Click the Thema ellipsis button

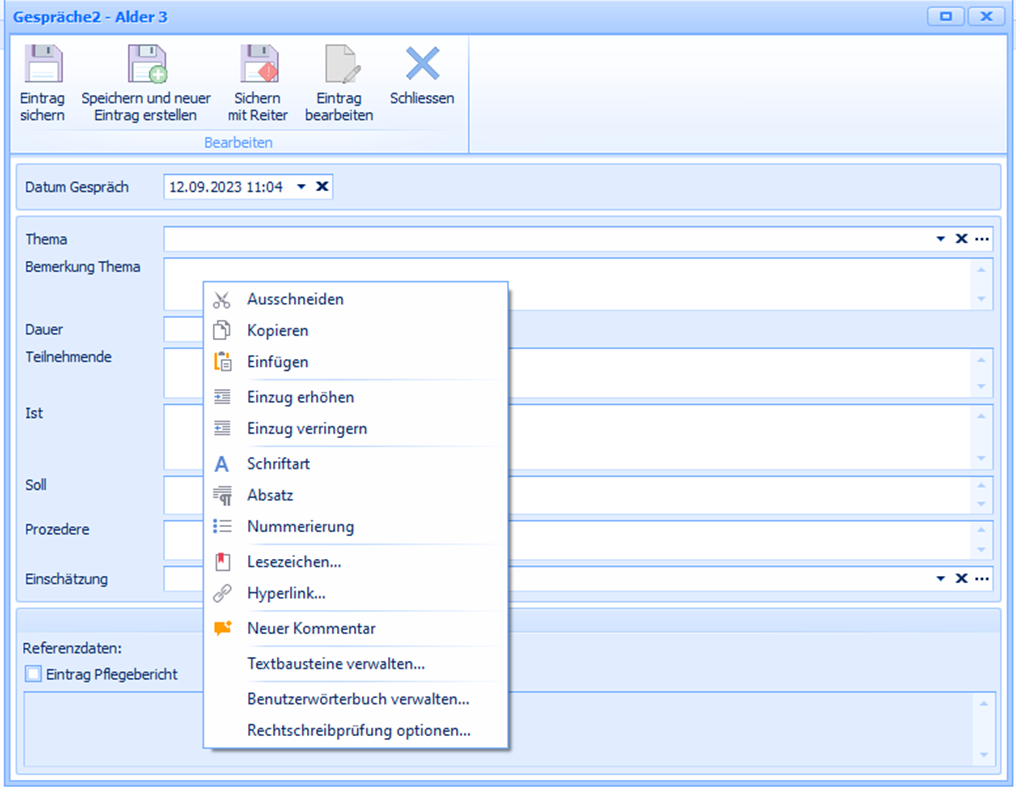982,239
